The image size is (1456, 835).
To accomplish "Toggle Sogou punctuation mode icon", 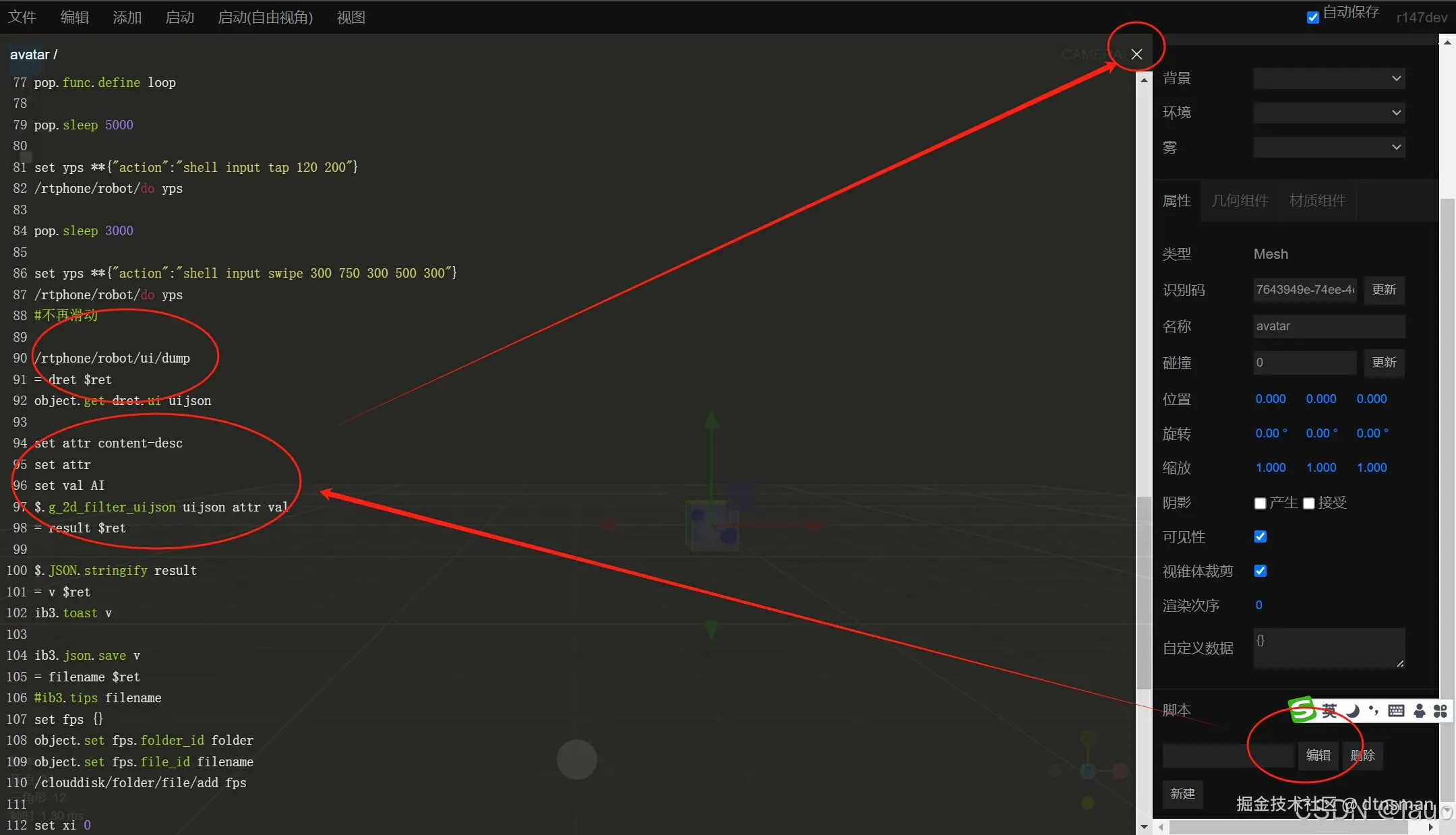I will coord(1374,710).
